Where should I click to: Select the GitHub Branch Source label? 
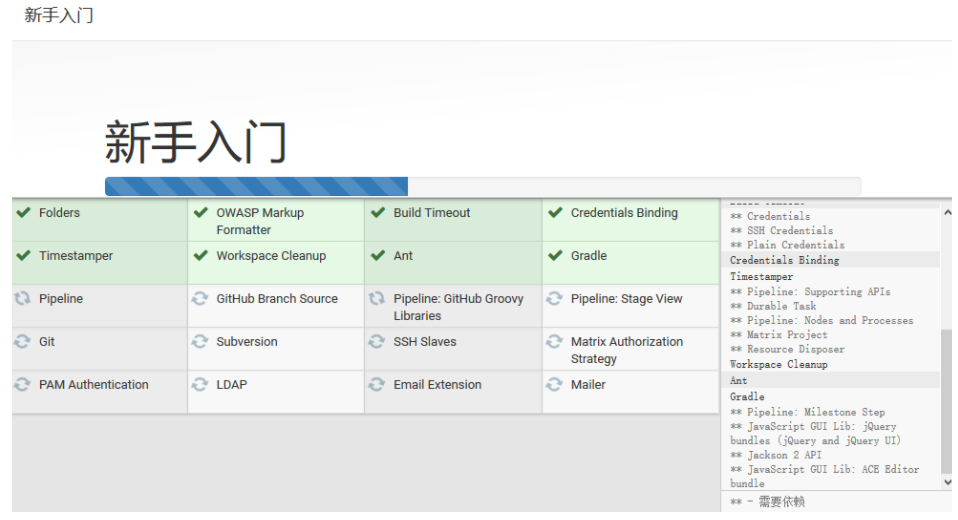[x=277, y=298]
